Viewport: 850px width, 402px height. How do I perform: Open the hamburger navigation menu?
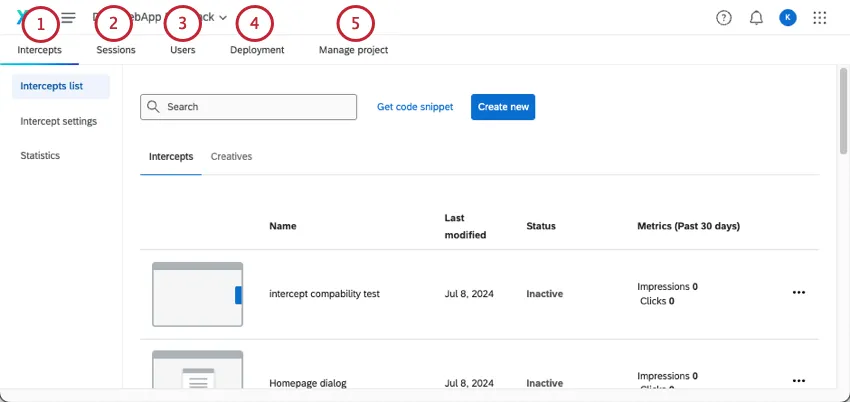[68, 18]
